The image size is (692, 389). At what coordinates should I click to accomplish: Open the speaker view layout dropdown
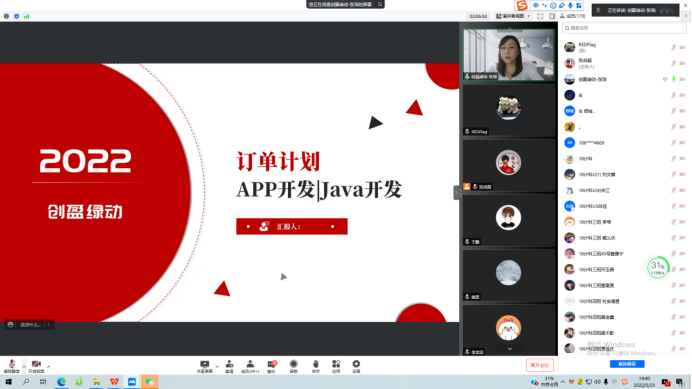click(x=513, y=16)
